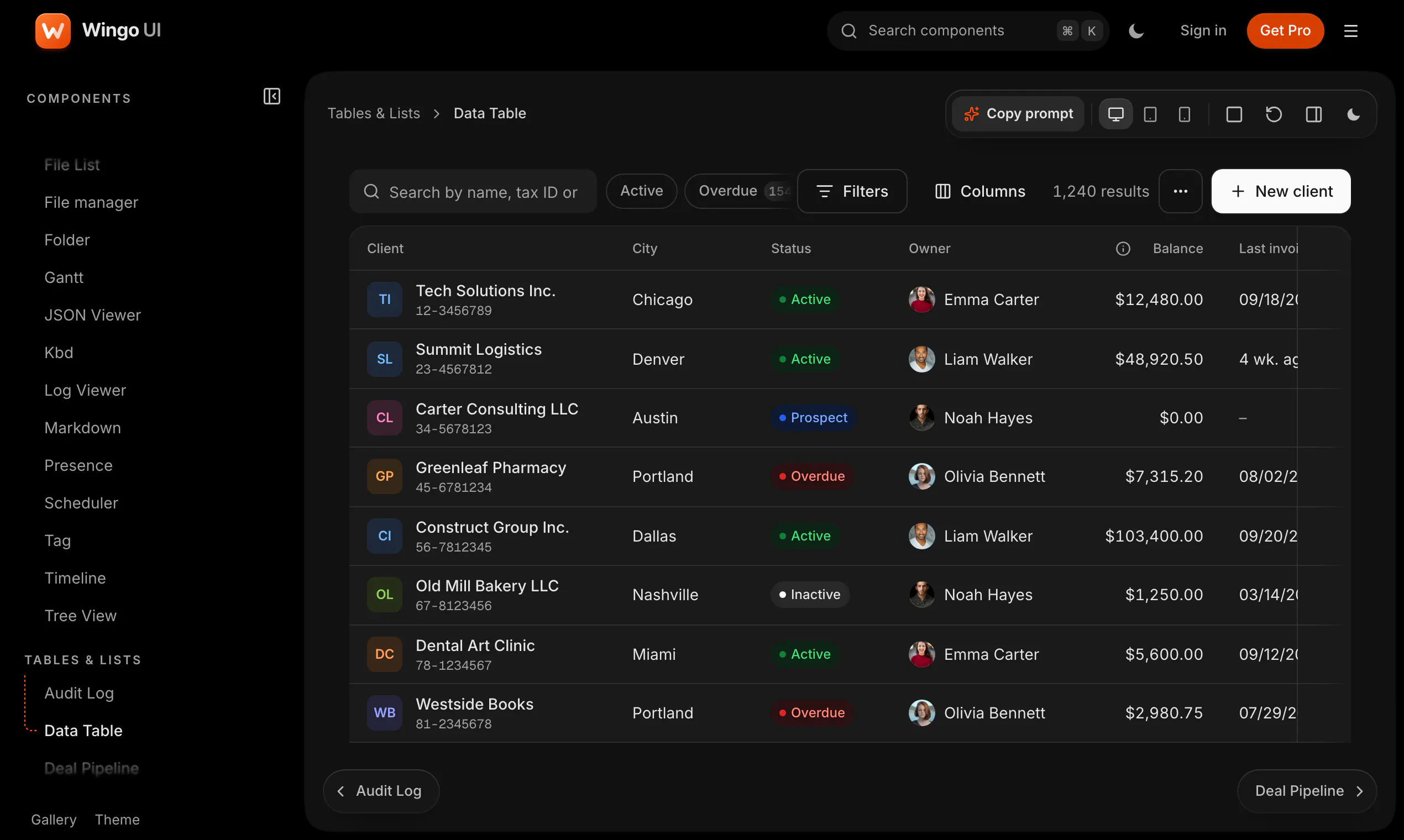Open Gantt component in sidebar
This screenshot has width=1404, height=840.
(x=64, y=277)
